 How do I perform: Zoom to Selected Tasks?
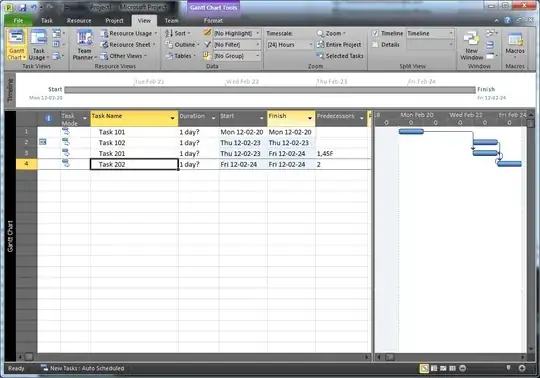click(x=340, y=56)
